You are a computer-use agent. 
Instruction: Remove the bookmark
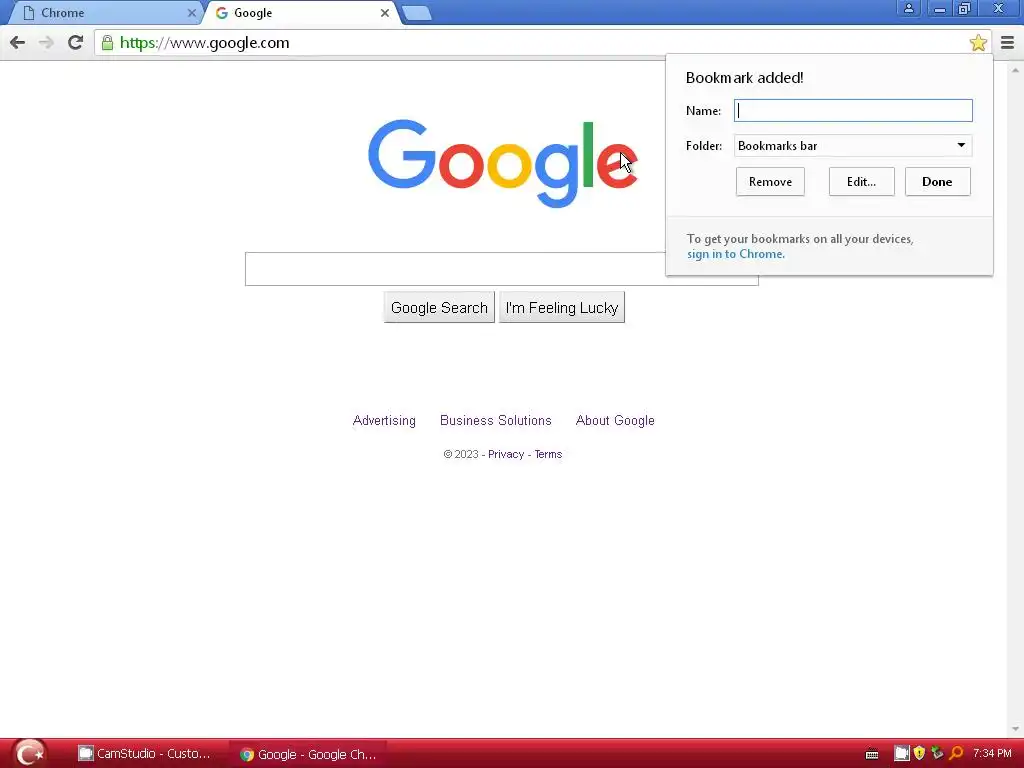[770, 182]
